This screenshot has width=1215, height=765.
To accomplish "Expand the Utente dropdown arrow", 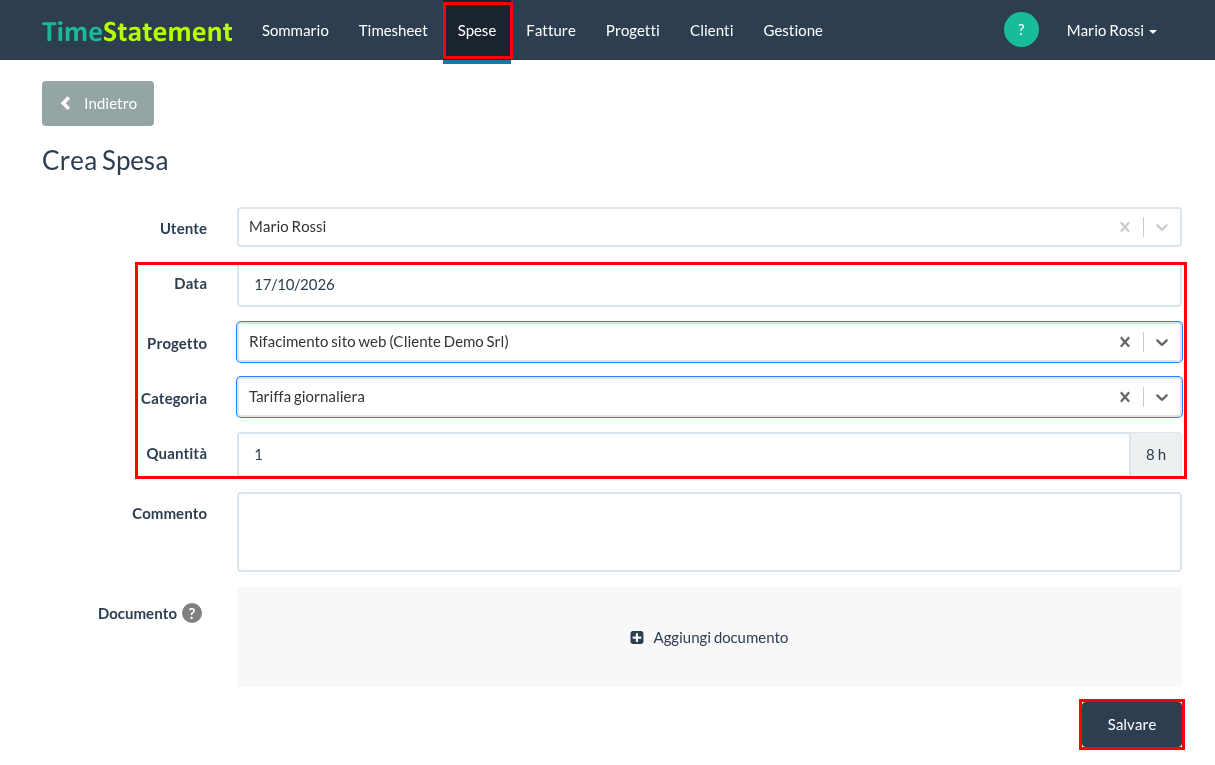I will pos(1162,227).
